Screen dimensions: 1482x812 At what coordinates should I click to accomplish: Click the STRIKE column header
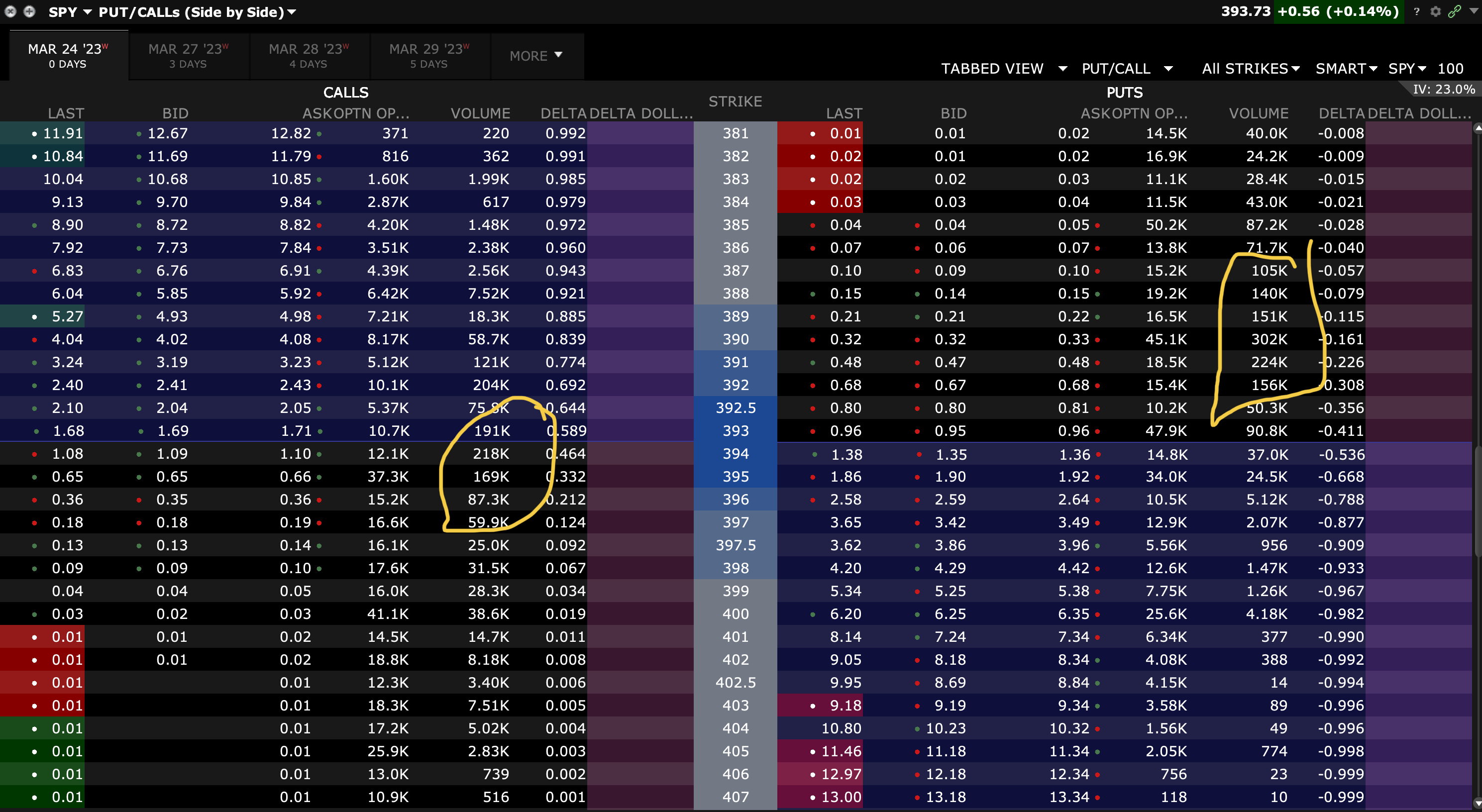pos(735,101)
